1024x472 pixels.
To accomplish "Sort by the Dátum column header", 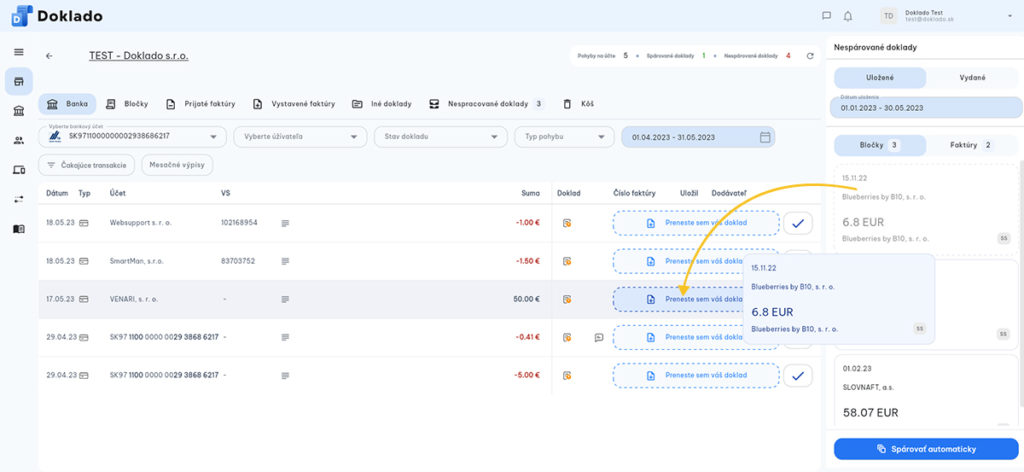I will [57, 193].
